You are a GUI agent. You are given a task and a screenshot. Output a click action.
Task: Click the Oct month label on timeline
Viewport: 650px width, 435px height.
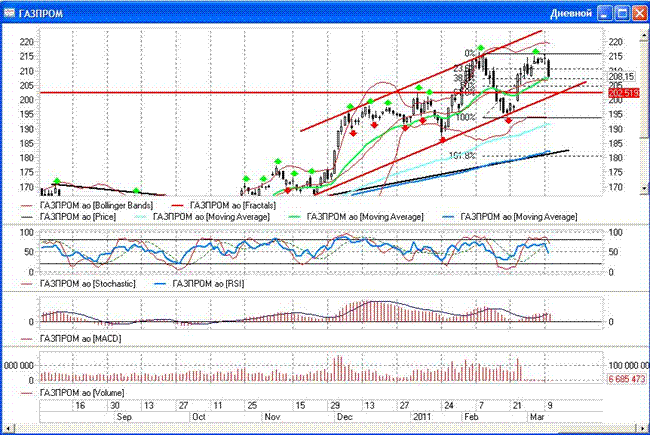(x=199, y=417)
